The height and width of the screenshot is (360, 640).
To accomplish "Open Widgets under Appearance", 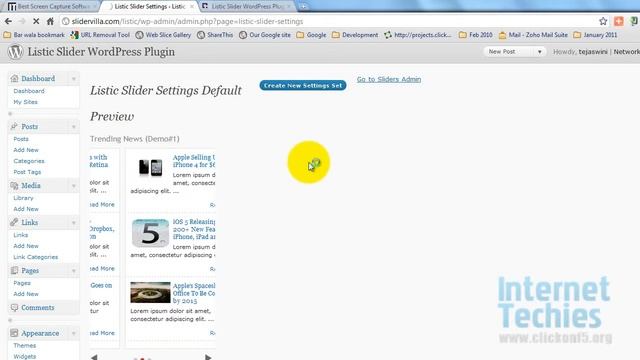I will click(x=24, y=356).
